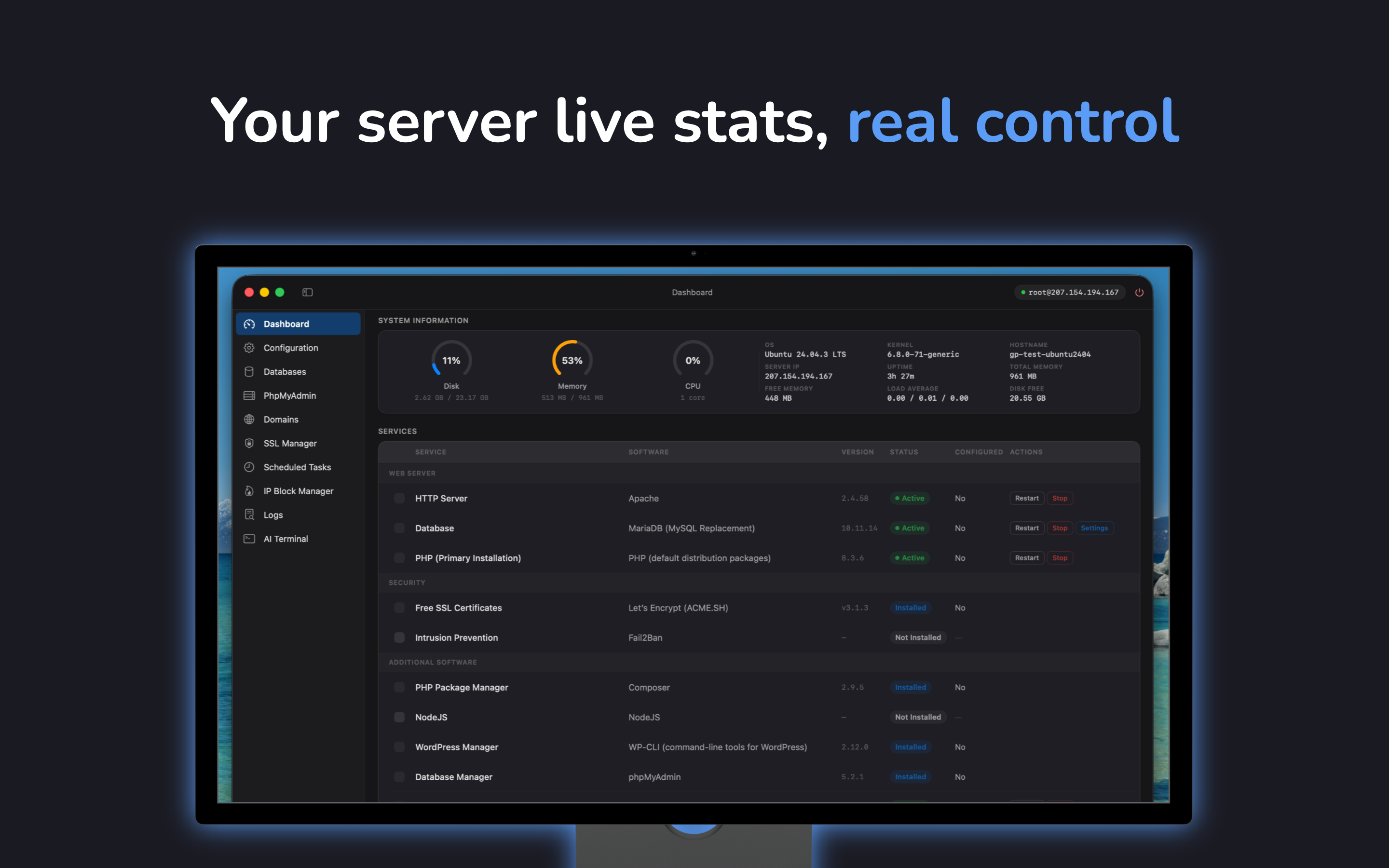Click the IP Block Manager flame icon

(x=249, y=491)
